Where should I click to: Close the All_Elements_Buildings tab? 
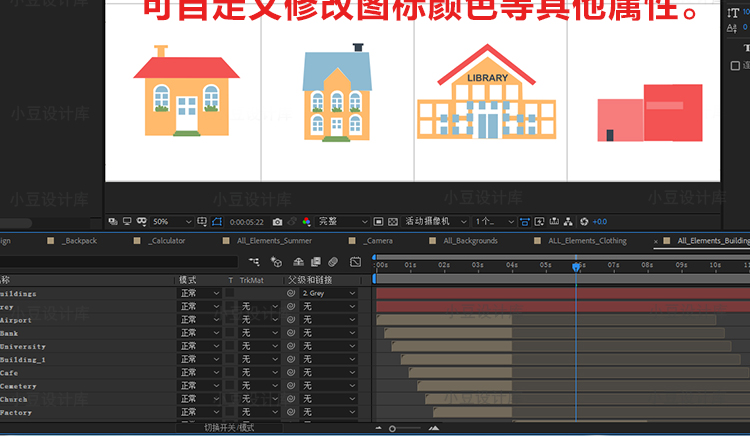click(x=655, y=241)
